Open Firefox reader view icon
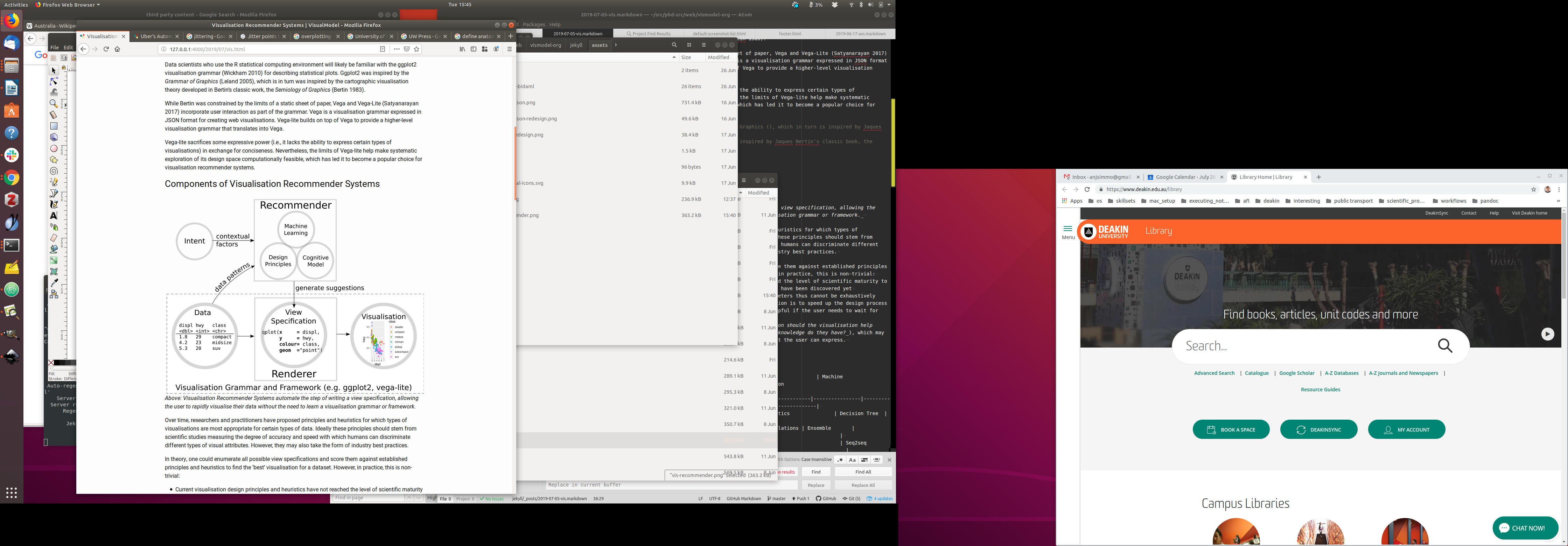Image resolution: width=1568 pixels, height=546 pixels. pos(382,49)
